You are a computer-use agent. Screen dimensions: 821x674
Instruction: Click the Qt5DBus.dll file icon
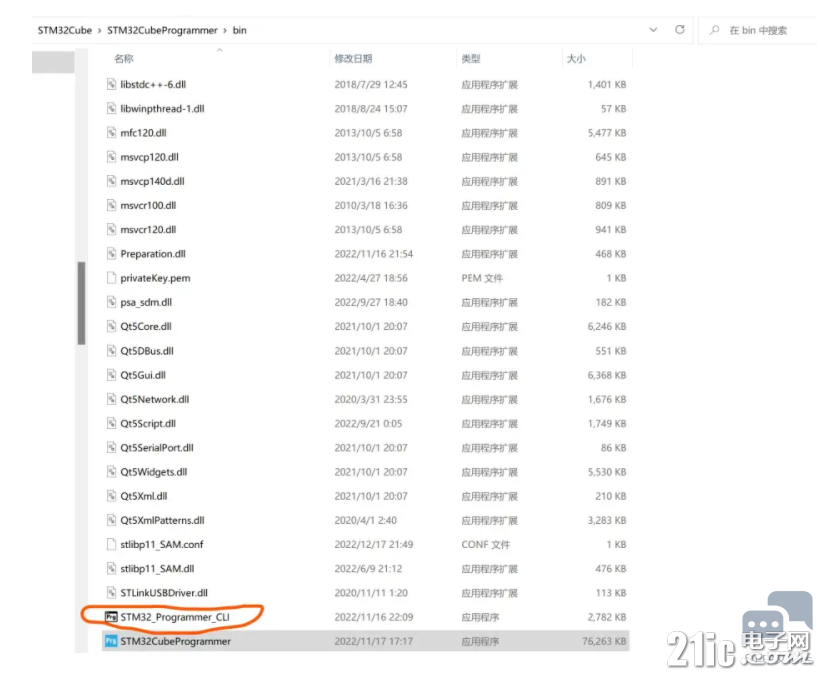tap(111, 350)
